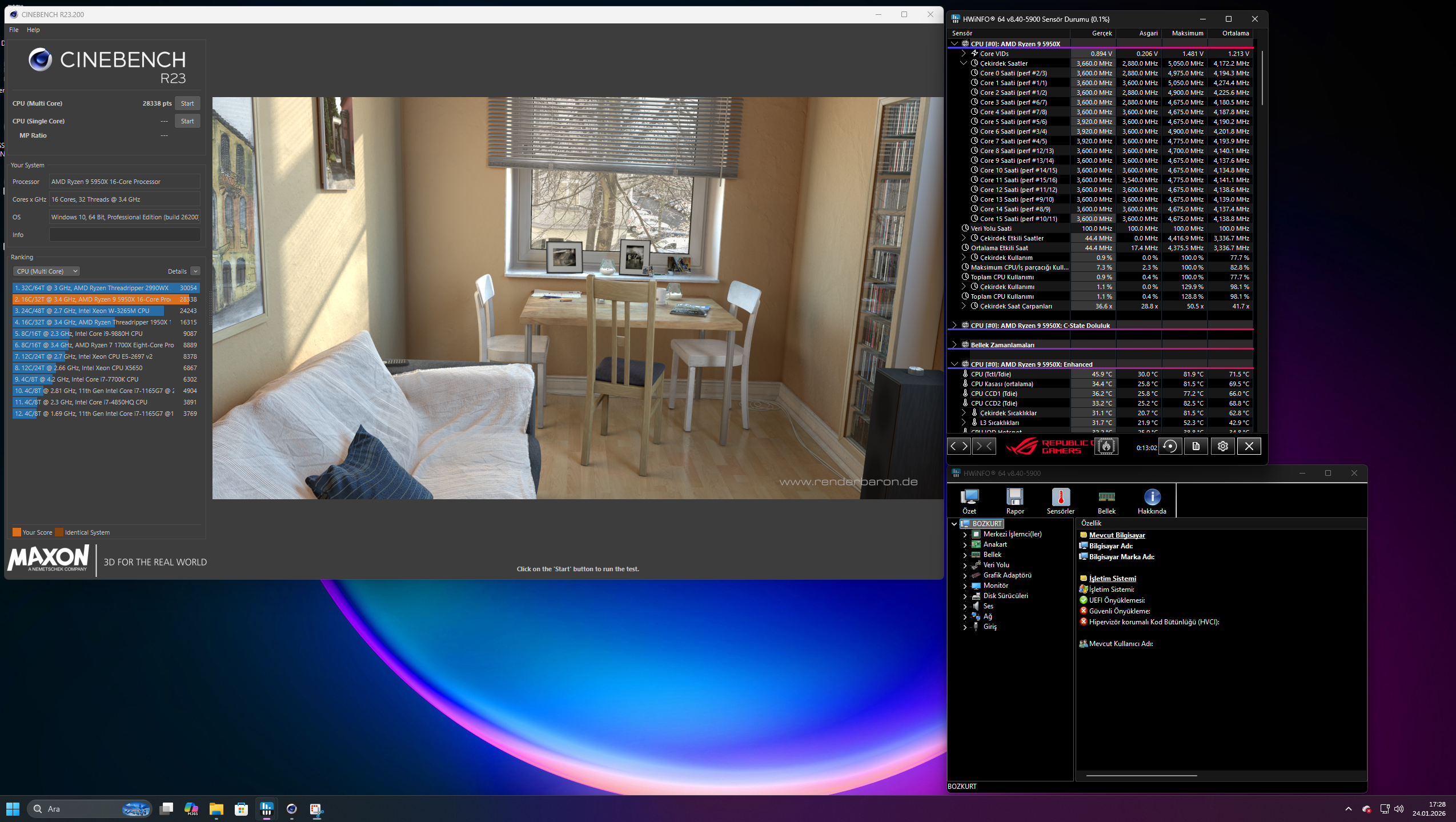Collapse the Çekirdek Saatler sensor group
Viewport: 1456px width, 822px height.
pyautogui.click(x=964, y=63)
